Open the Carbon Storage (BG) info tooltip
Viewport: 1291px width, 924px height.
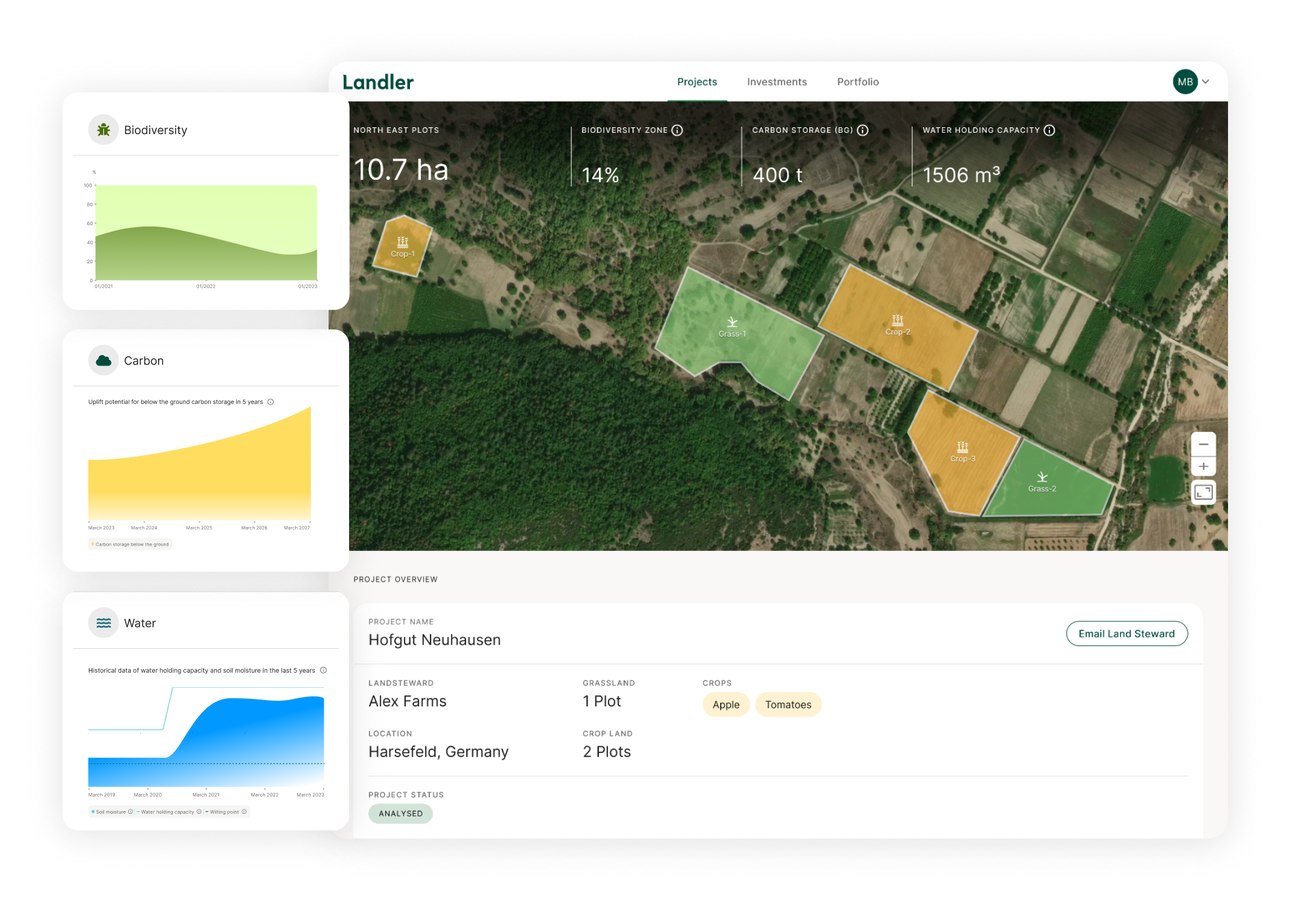[864, 130]
